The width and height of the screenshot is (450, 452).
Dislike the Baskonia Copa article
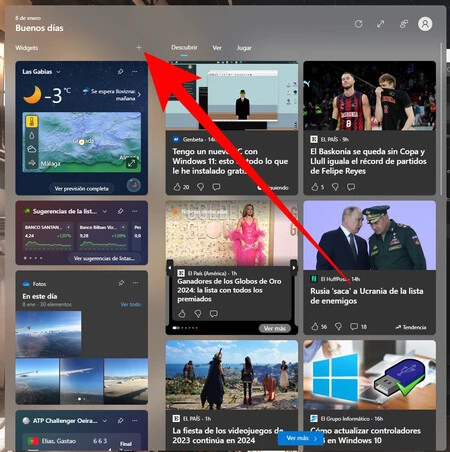tap(335, 187)
